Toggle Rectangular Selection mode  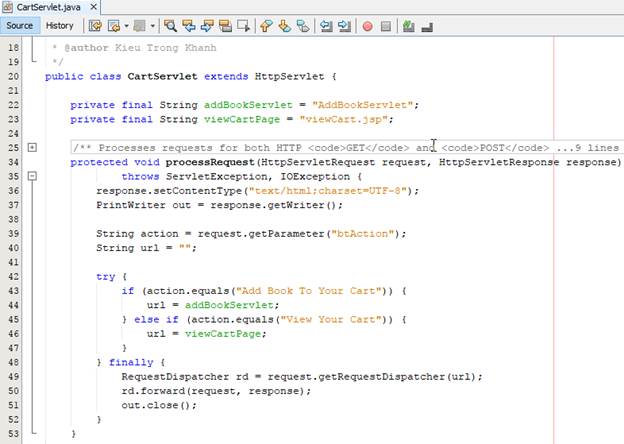(x=243, y=26)
